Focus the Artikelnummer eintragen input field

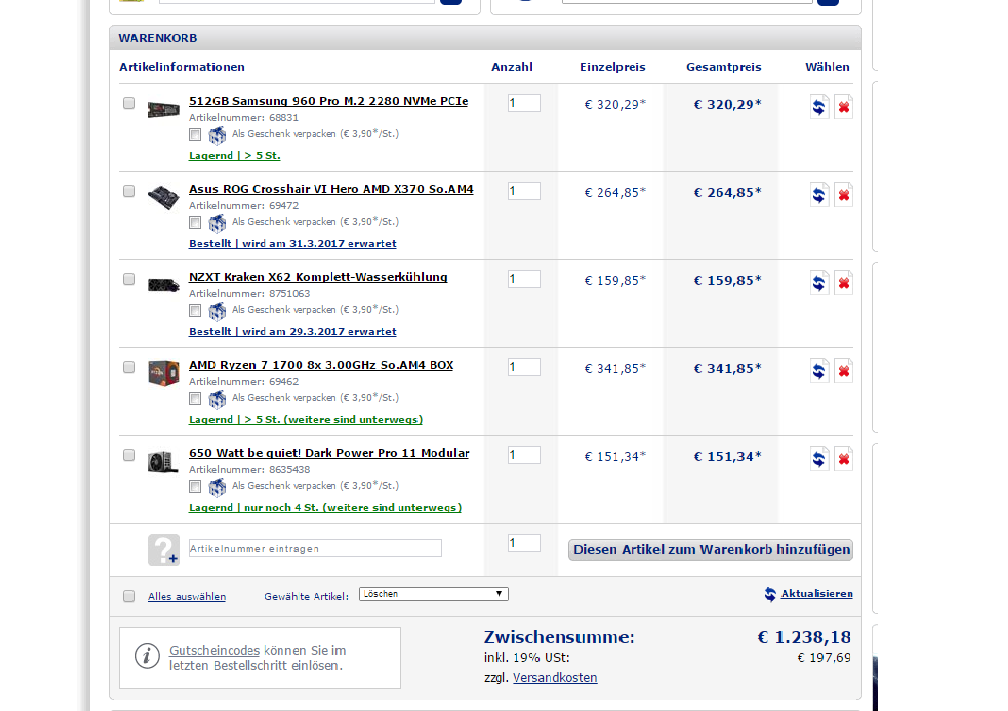pyautogui.click(x=315, y=548)
